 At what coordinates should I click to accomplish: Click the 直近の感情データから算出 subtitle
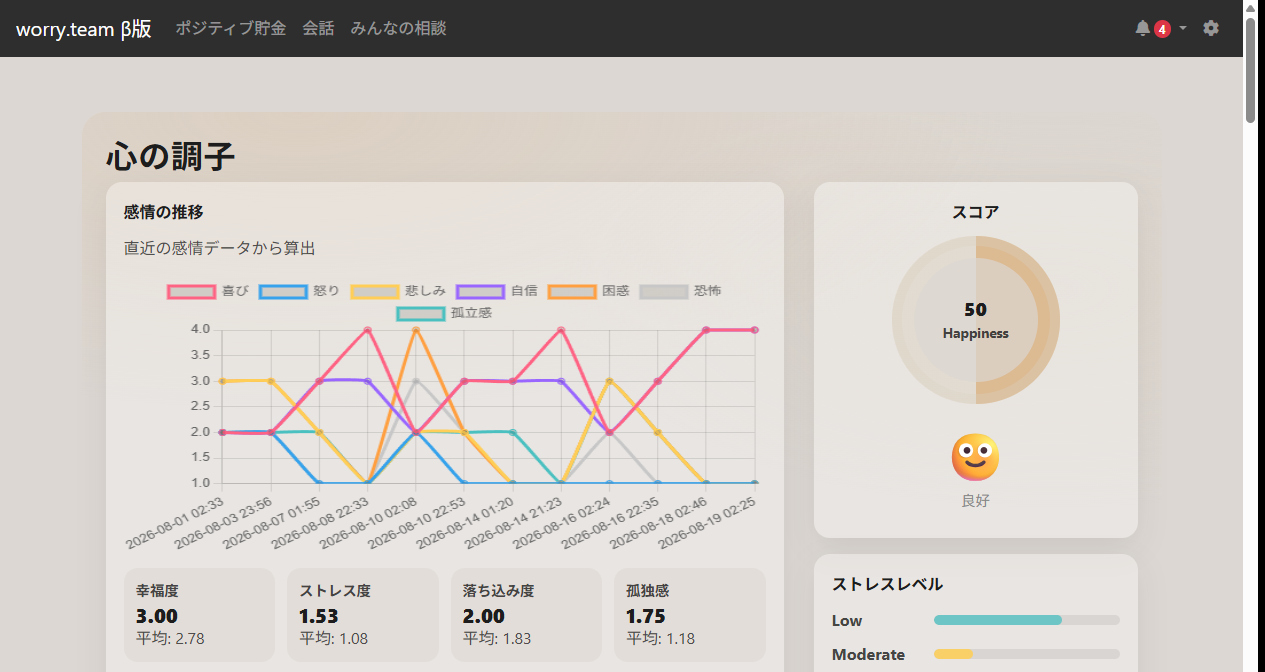coord(220,248)
